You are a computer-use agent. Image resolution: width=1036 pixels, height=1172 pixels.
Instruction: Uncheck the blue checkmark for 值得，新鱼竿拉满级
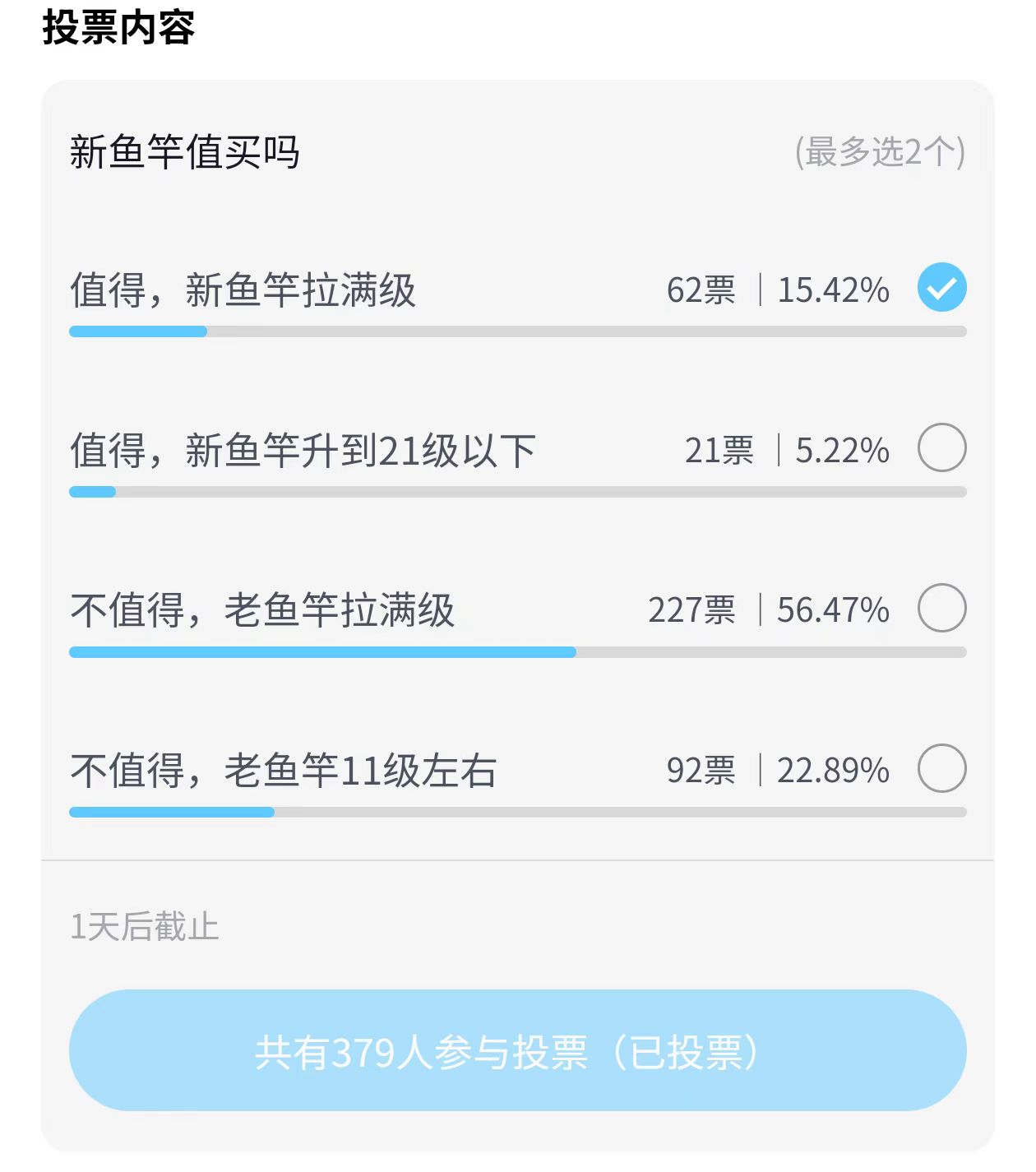click(941, 287)
